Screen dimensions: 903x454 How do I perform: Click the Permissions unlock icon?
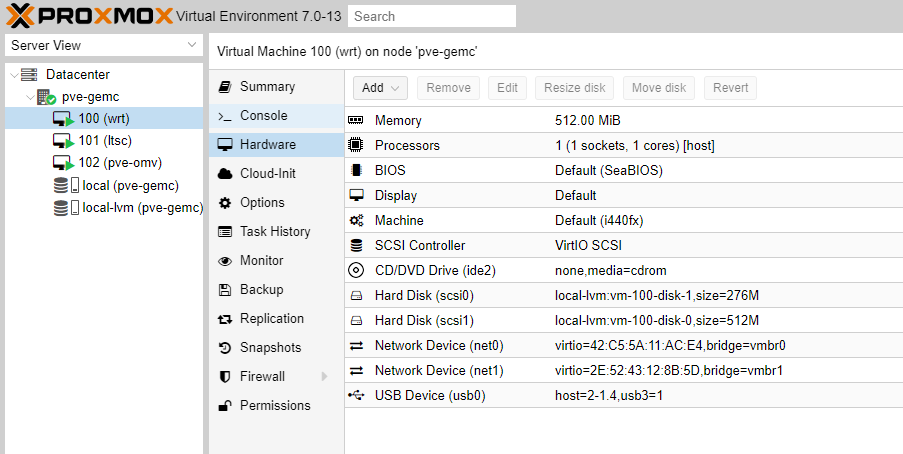(225, 406)
